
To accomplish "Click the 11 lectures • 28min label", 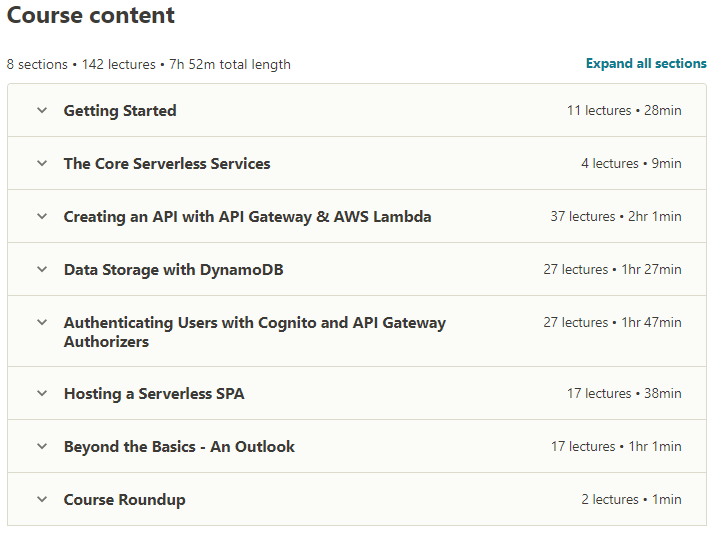I will (x=624, y=111).
